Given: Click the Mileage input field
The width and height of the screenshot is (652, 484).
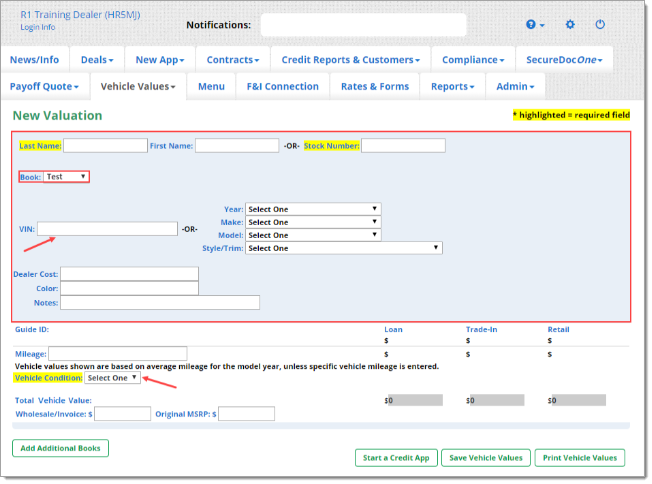Looking at the screenshot, I should pos(118,354).
